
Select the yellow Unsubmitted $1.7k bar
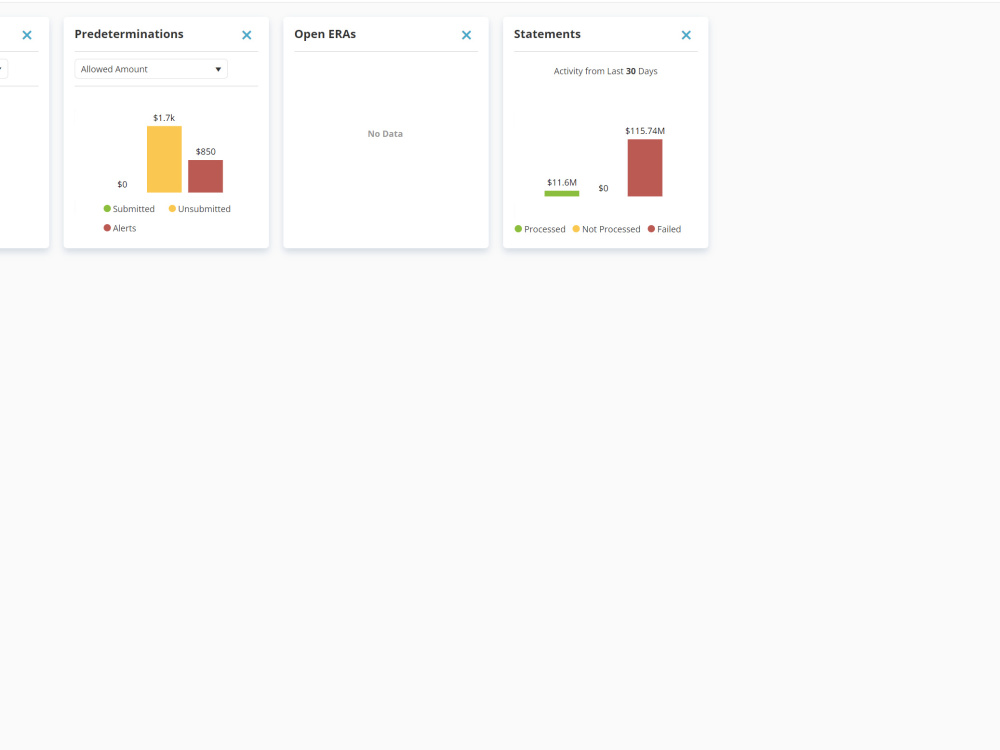point(164,159)
